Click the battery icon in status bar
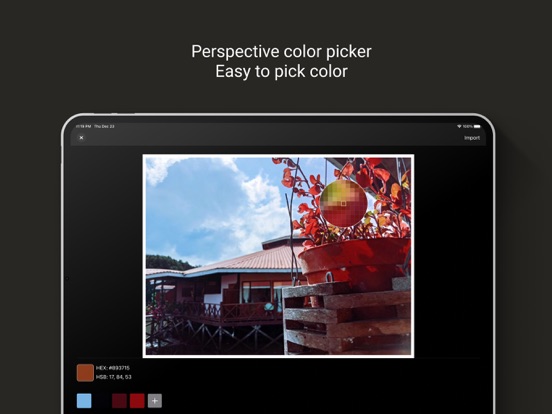 [477, 126]
